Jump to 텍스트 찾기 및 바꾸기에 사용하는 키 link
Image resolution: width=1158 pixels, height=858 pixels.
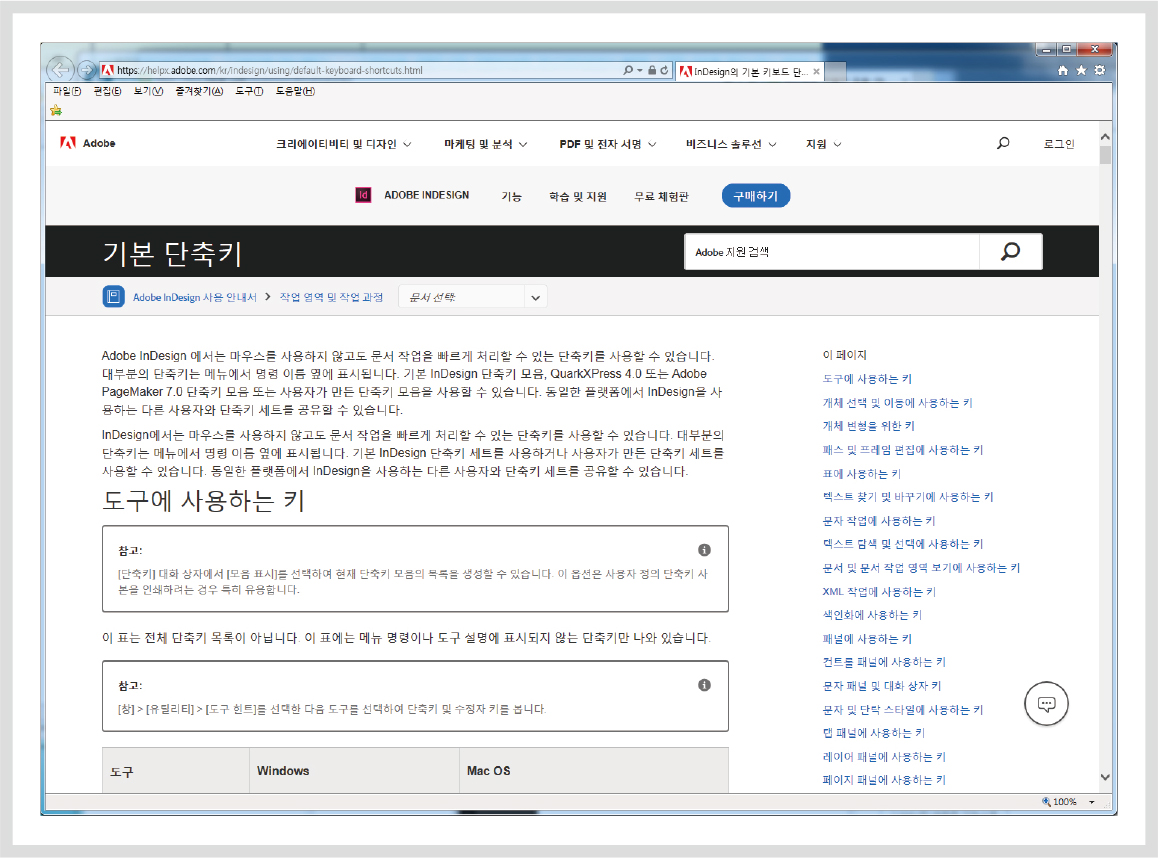click(908, 497)
